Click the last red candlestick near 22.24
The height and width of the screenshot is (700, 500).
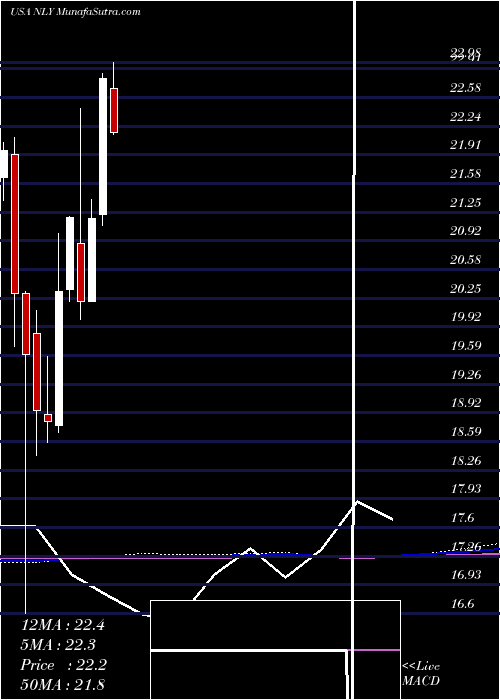[x=114, y=110]
